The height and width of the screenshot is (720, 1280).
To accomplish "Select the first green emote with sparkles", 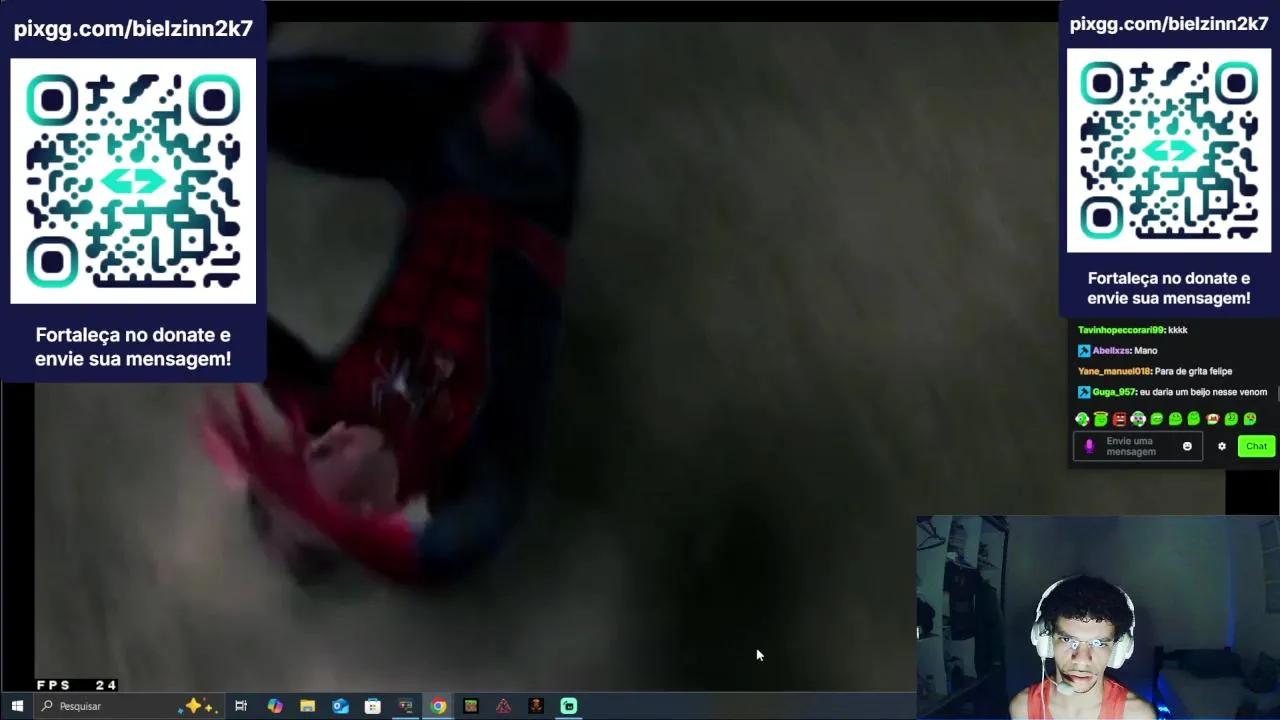I will click(x=1082, y=419).
